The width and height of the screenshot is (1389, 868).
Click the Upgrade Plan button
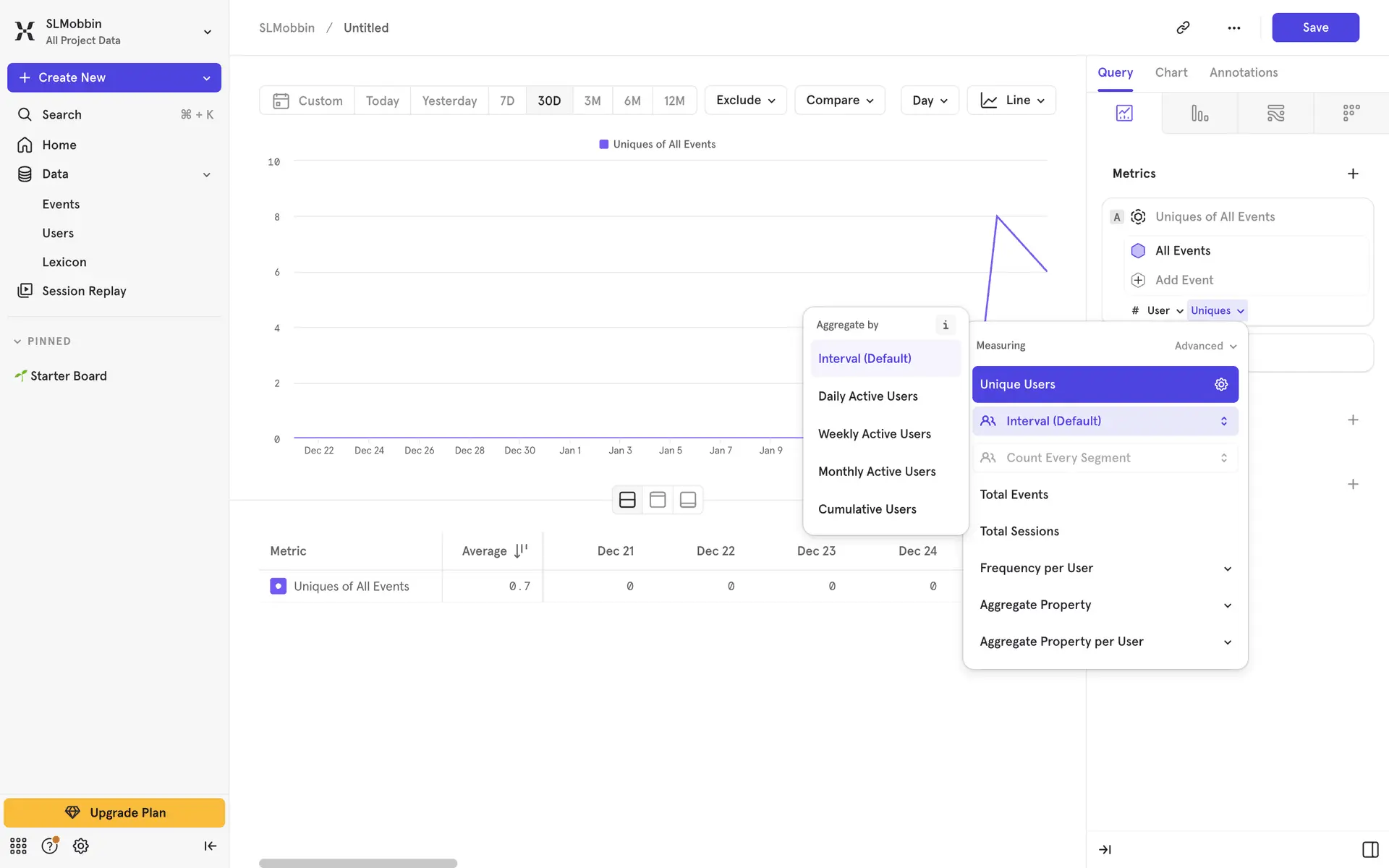tap(114, 812)
